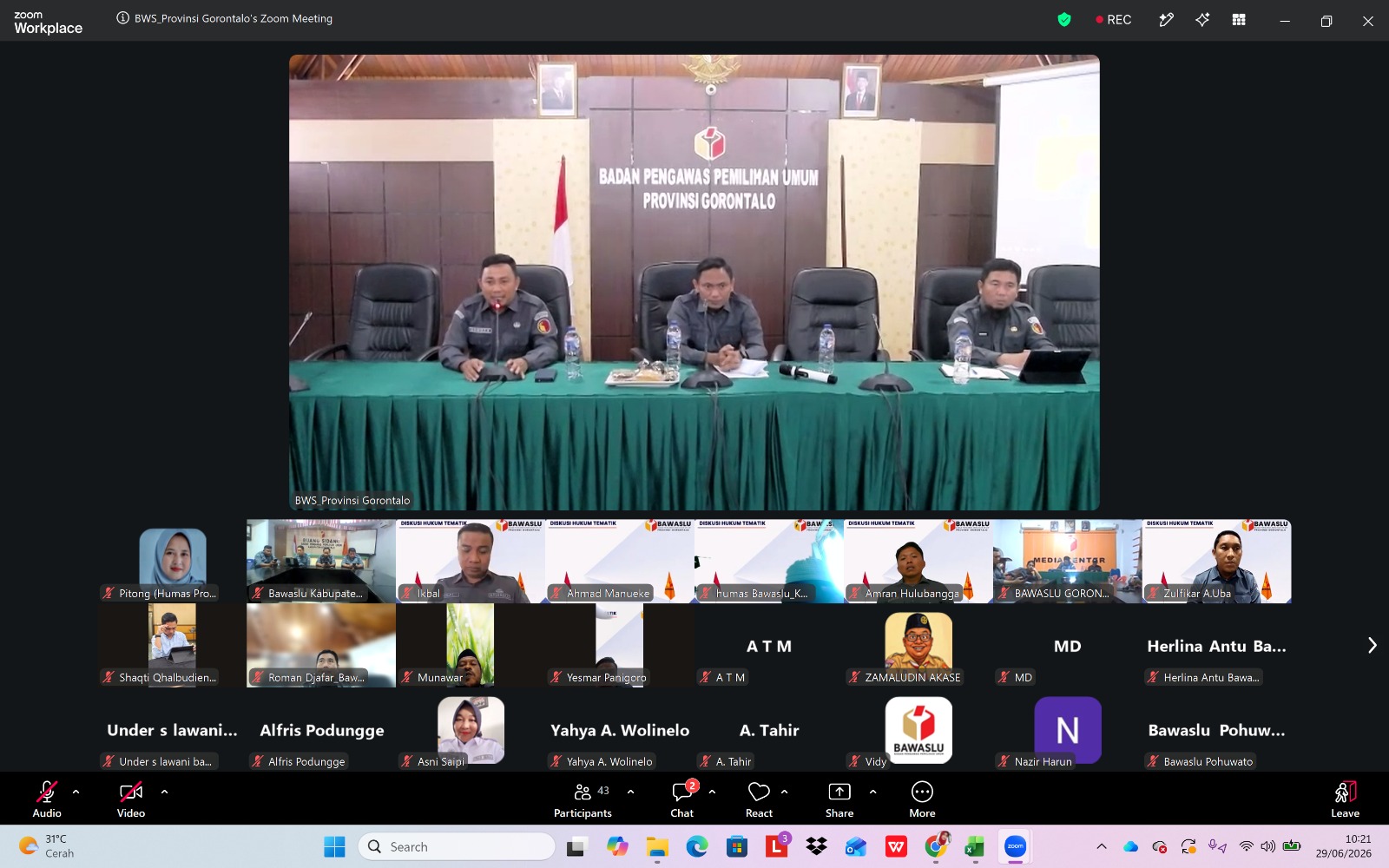Screen dimensions: 1389x868
Task: Start the camera with Video button
Action: (131, 799)
